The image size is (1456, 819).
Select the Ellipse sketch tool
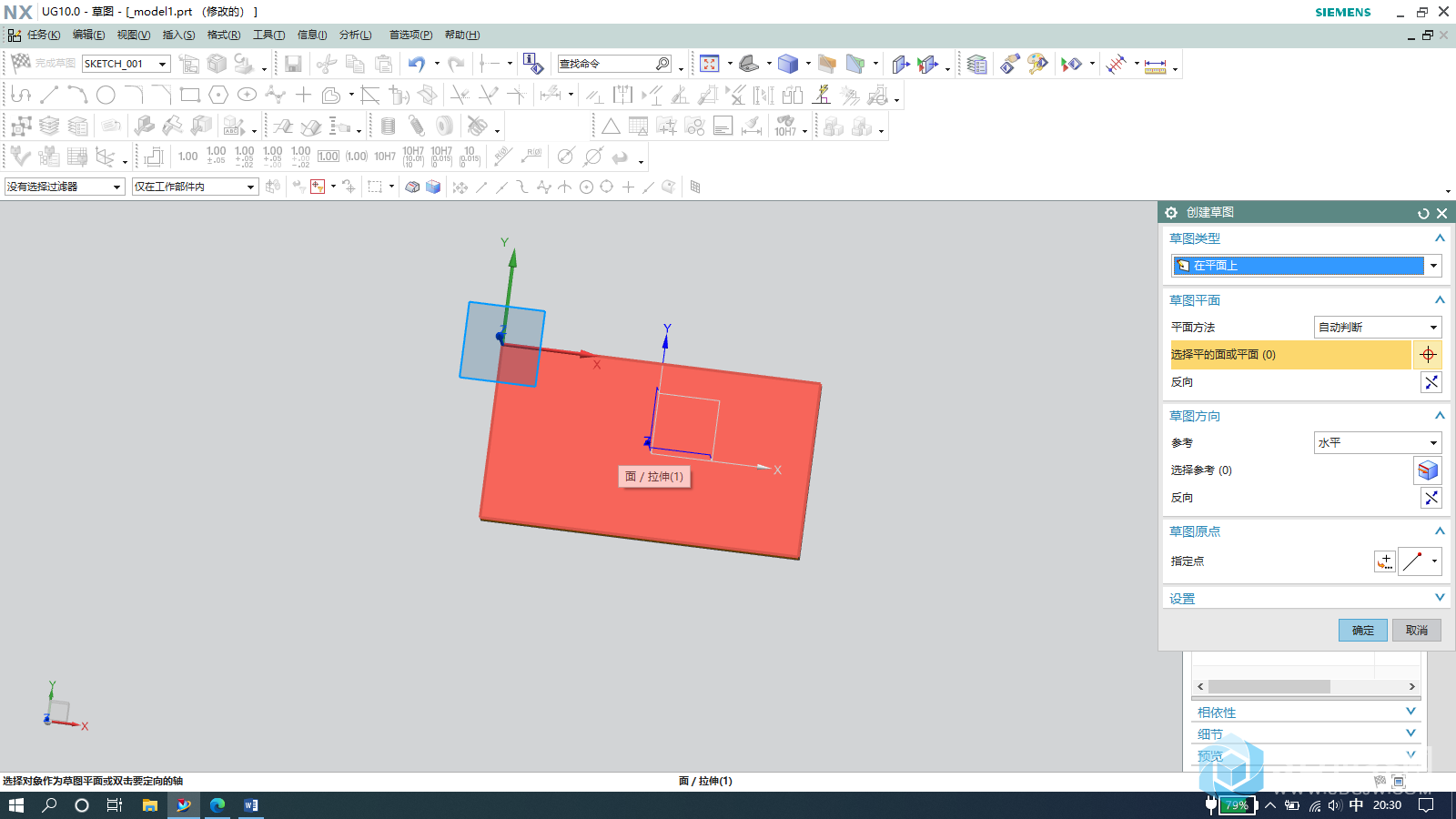[247, 95]
